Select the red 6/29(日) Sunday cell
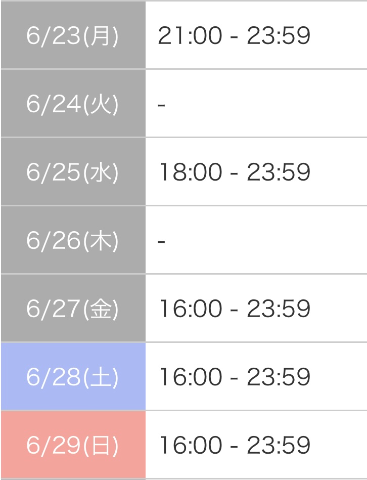 click(73, 445)
